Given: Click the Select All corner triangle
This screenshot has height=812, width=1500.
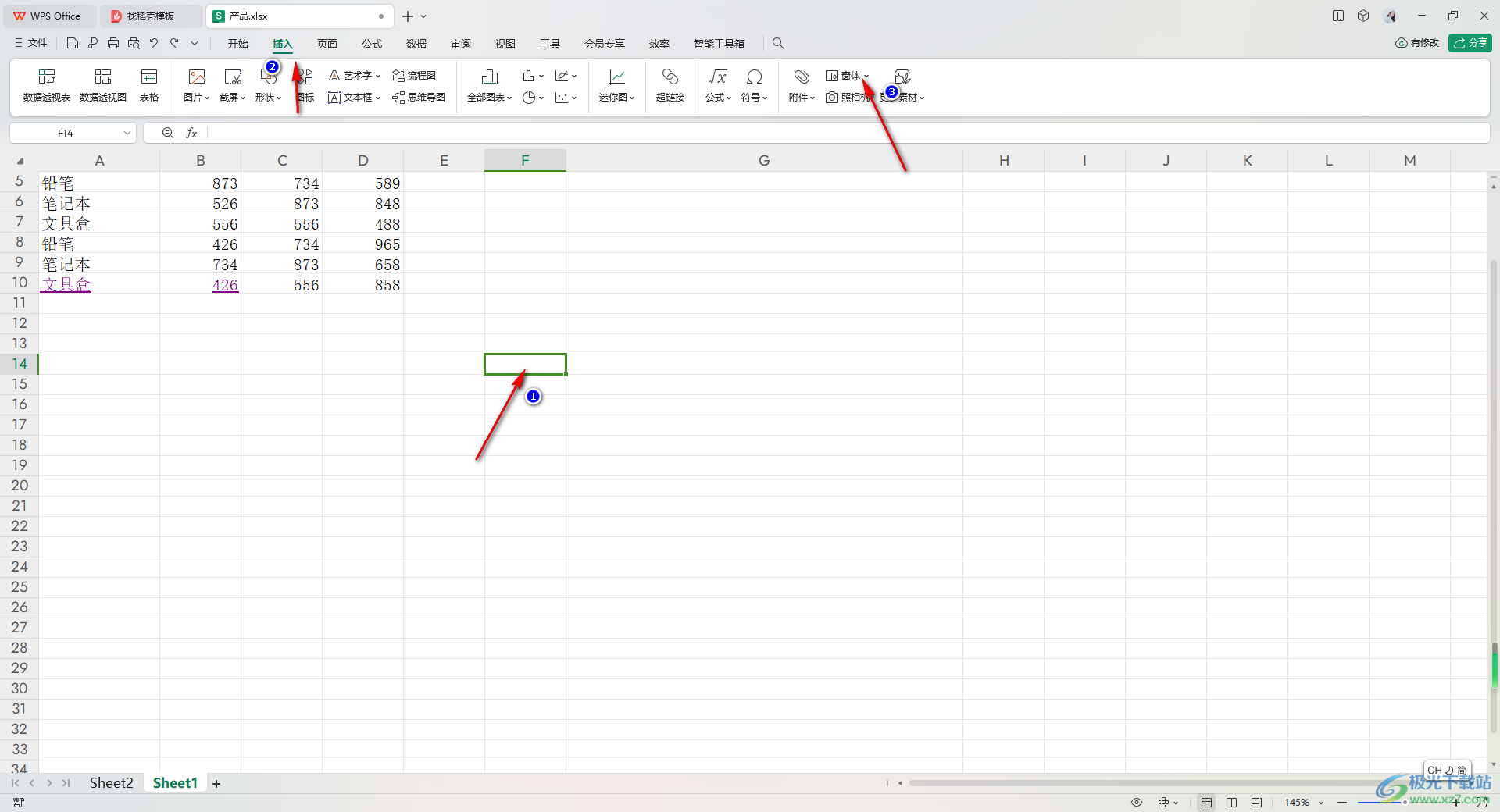Looking at the screenshot, I should (20, 161).
